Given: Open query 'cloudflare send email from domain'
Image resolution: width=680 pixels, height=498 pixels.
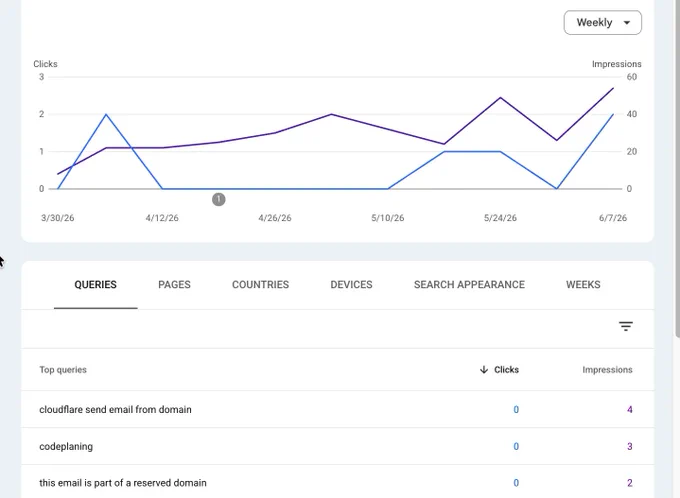Looking at the screenshot, I should pos(337,409).
